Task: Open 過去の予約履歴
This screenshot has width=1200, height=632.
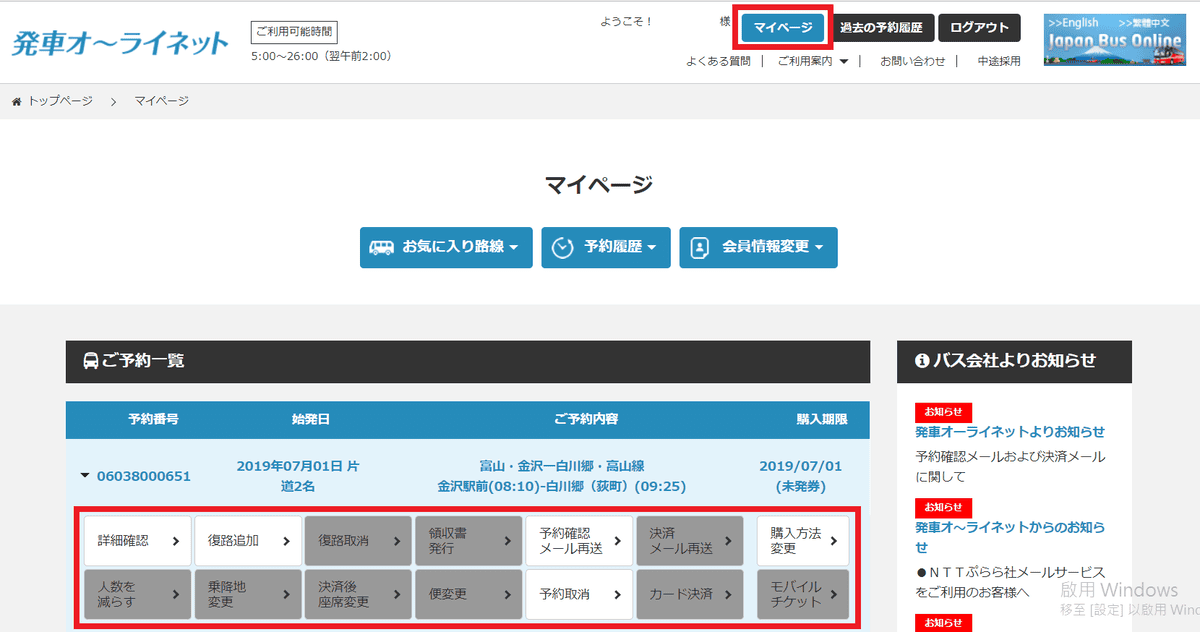Action: (881, 28)
